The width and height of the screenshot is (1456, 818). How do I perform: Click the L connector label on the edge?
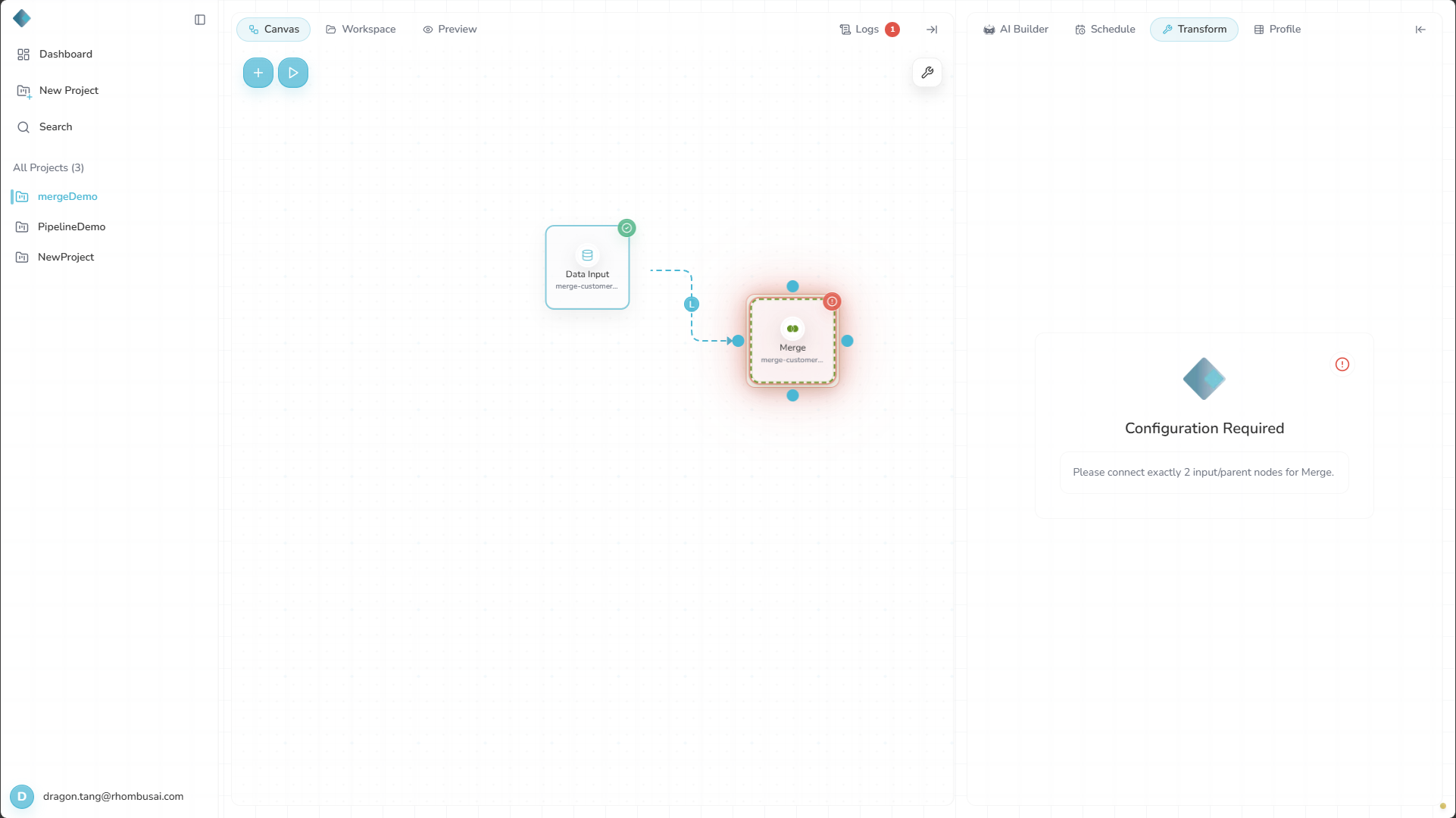click(692, 304)
